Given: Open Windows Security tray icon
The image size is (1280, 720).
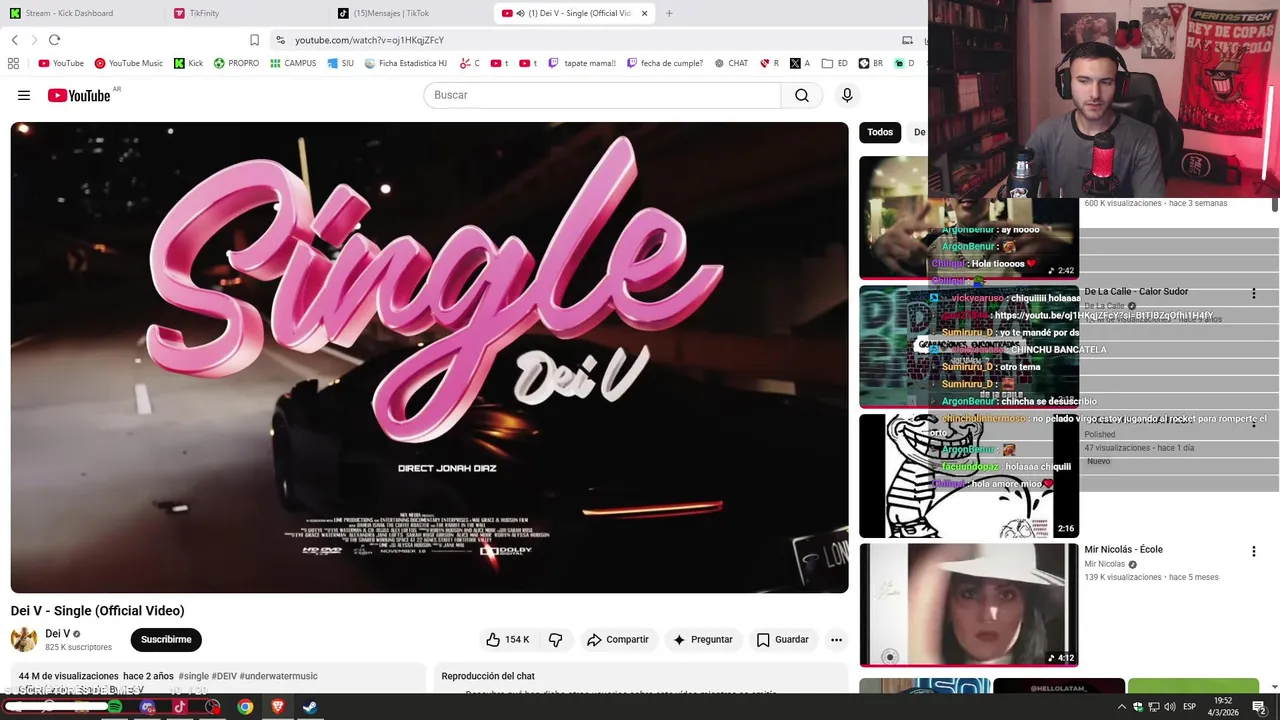Looking at the screenshot, I should pyautogui.click(x=1138, y=707).
